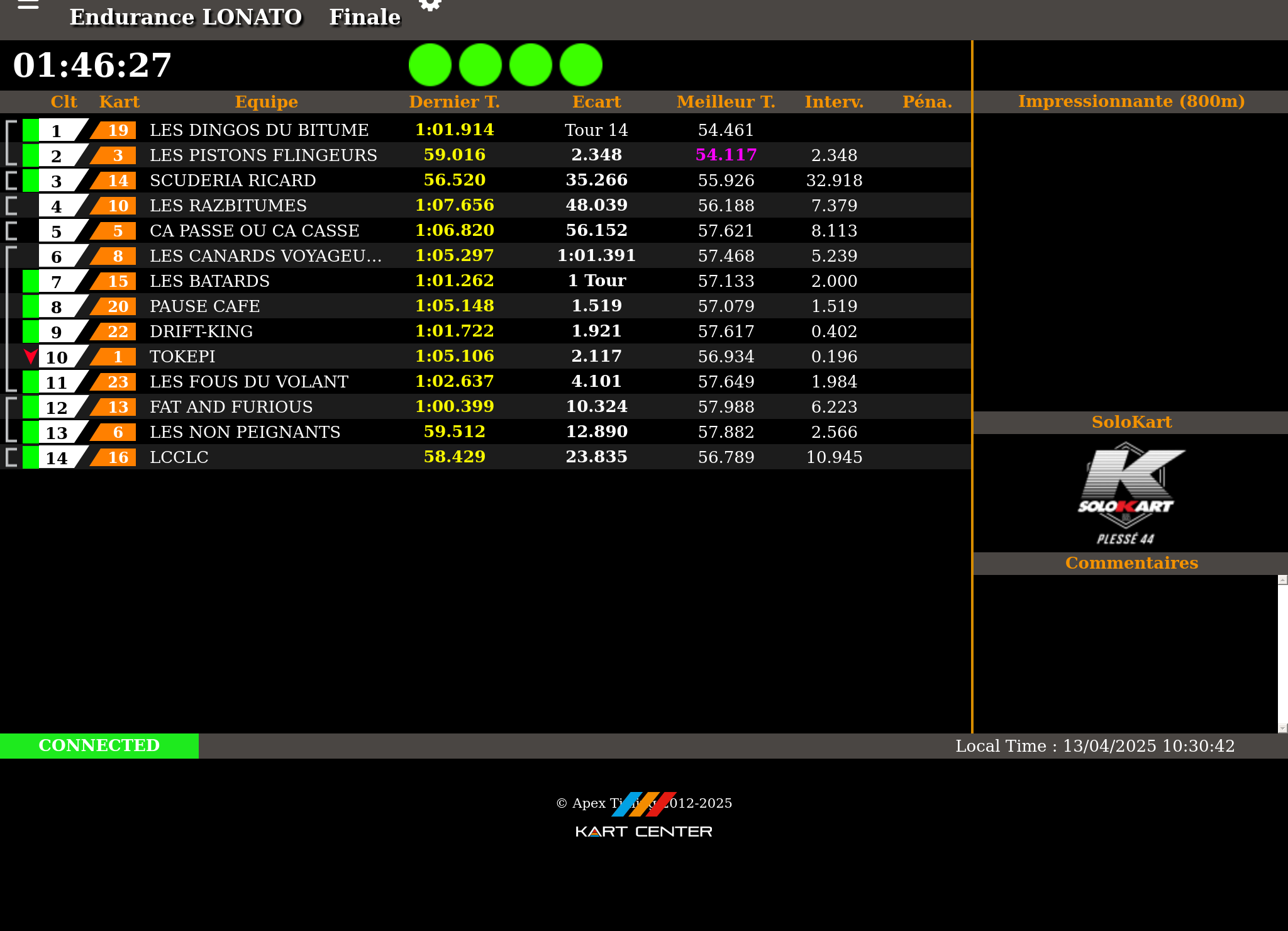Click the Commentaires panel header
Screen dimensions: 1288x931
(1131, 563)
